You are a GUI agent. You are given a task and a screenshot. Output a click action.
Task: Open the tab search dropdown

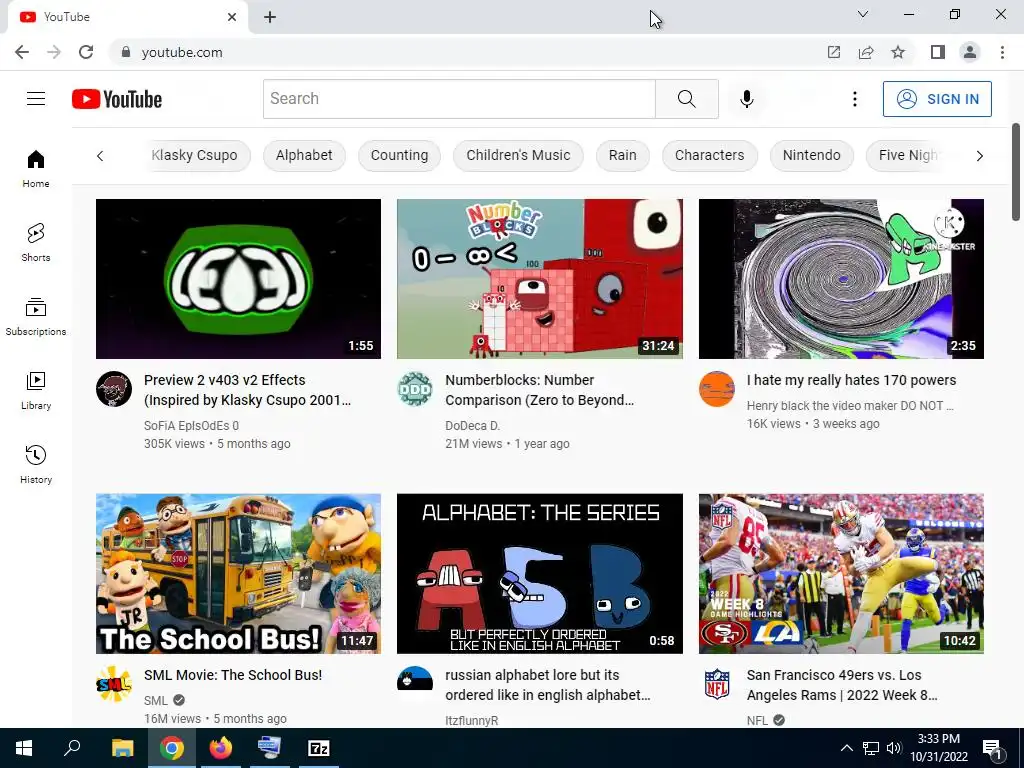point(863,14)
